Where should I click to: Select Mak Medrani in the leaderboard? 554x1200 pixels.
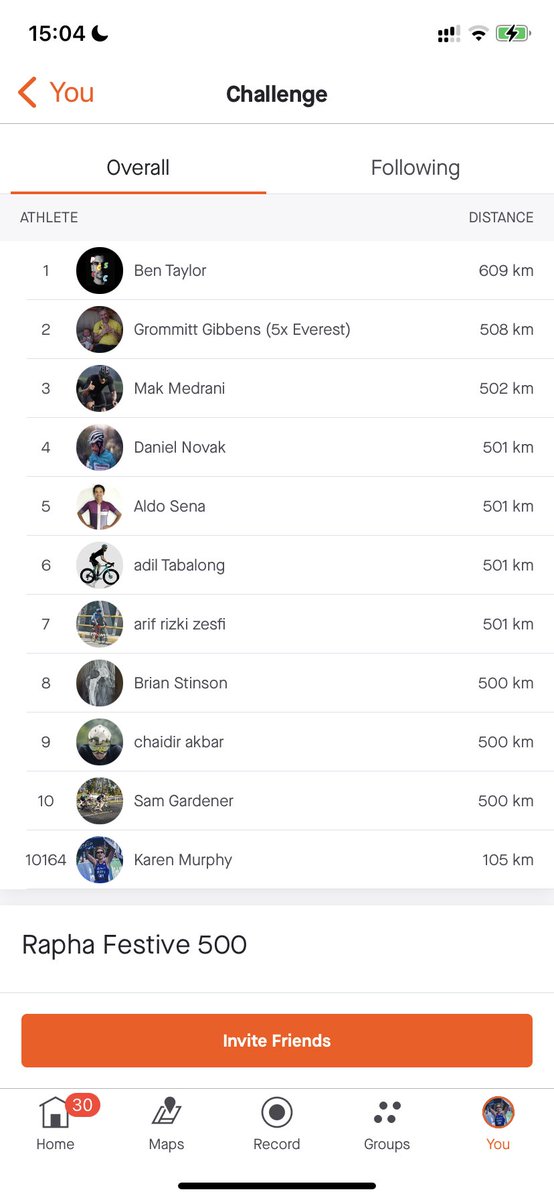coord(277,389)
